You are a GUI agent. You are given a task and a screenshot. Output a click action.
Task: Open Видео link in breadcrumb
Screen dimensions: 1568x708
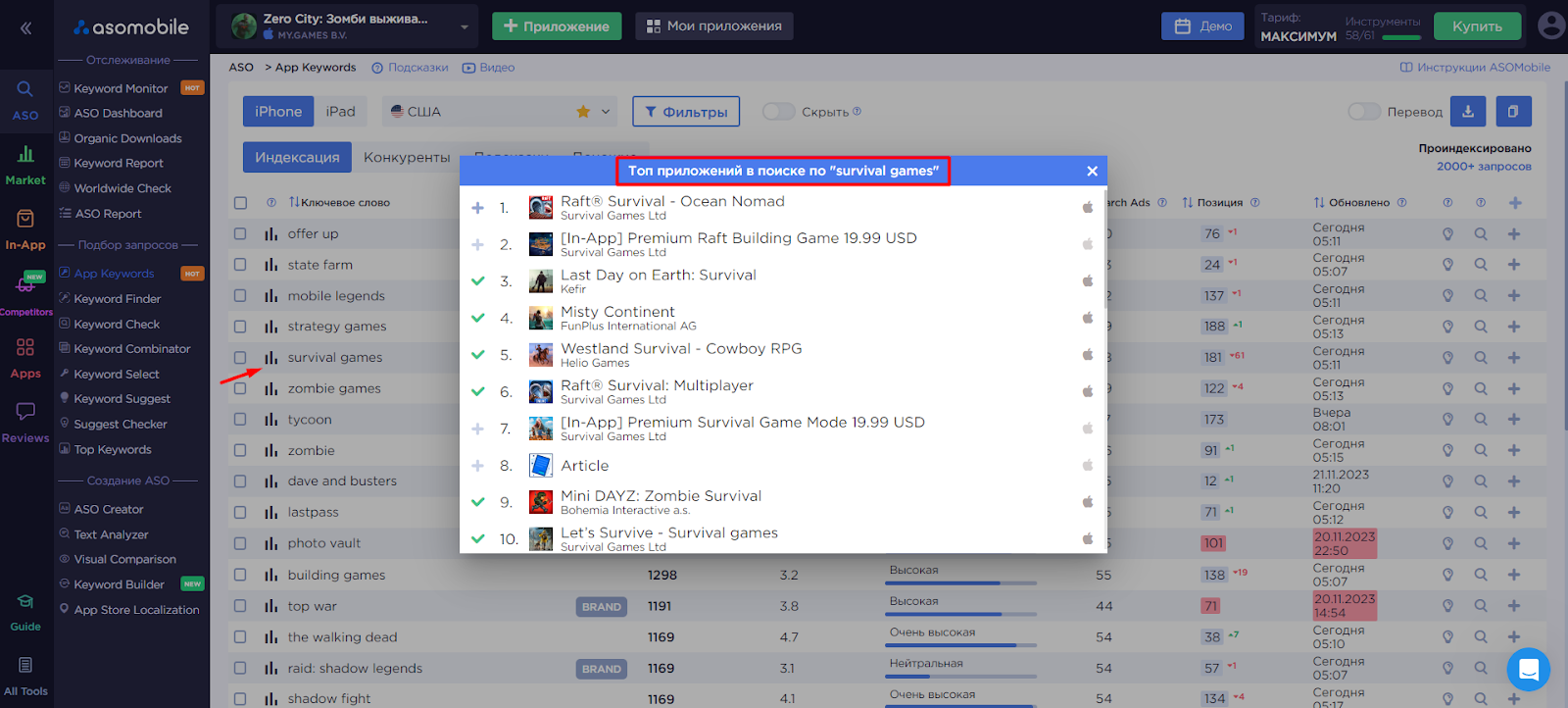[x=488, y=68]
